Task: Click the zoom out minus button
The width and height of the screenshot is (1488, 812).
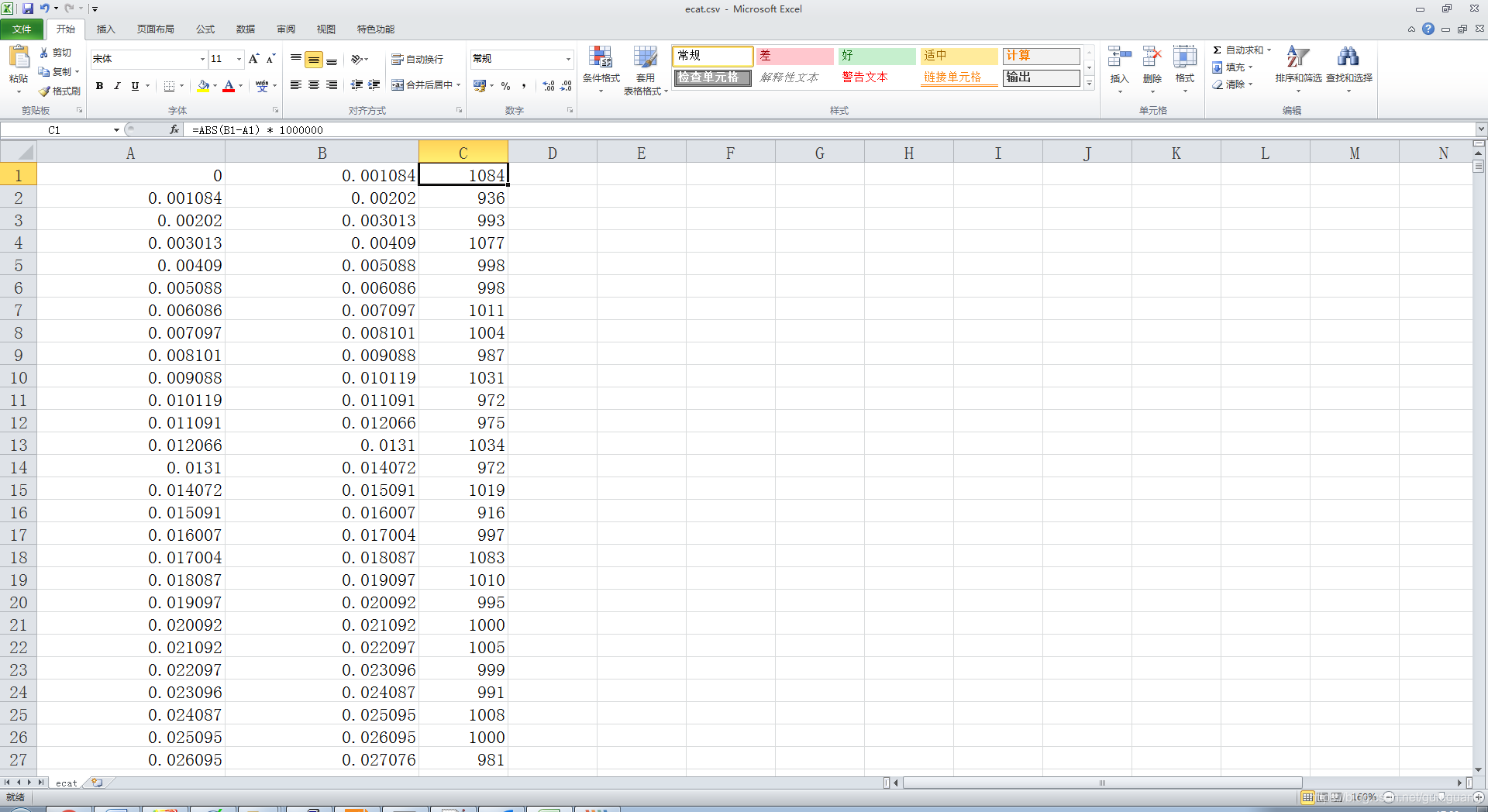Action: (1388, 797)
